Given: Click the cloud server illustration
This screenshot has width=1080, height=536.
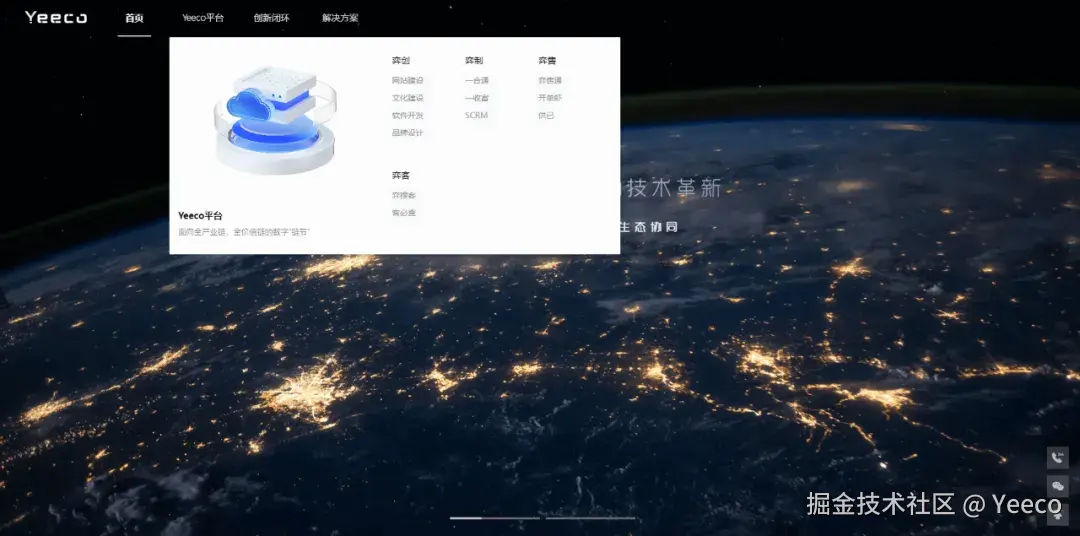Looking at the screenshot, I should pos(276,119).
